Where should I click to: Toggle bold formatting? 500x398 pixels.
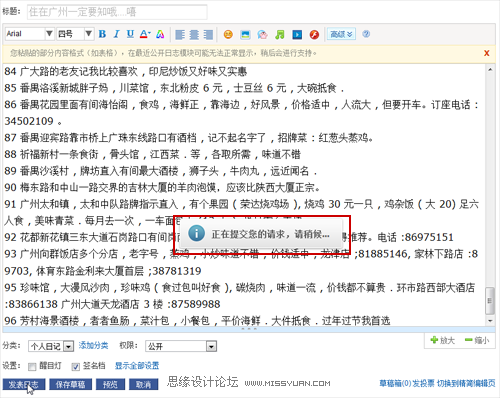102,34
